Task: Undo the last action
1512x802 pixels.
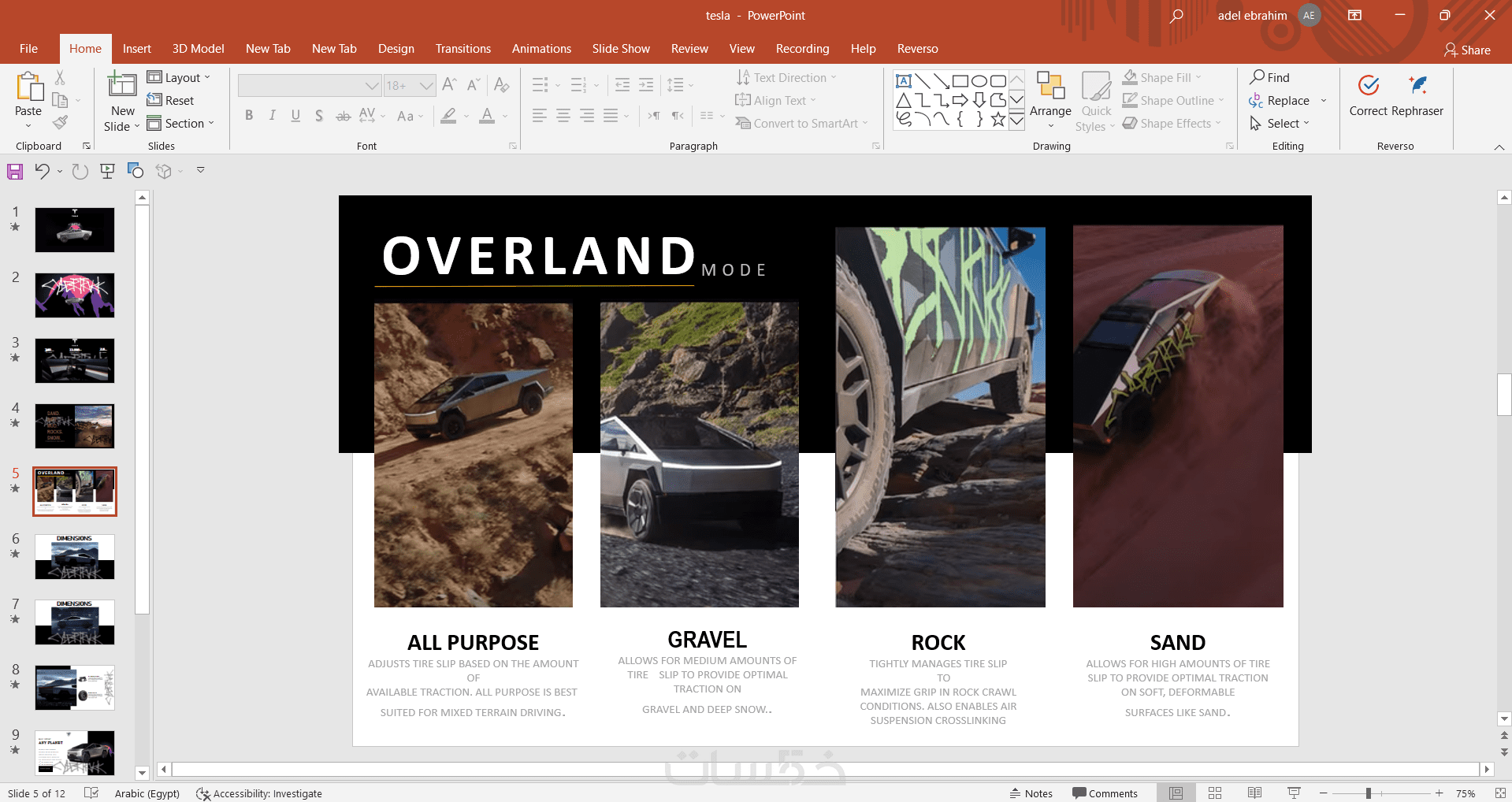Action: tap(43, 171)
